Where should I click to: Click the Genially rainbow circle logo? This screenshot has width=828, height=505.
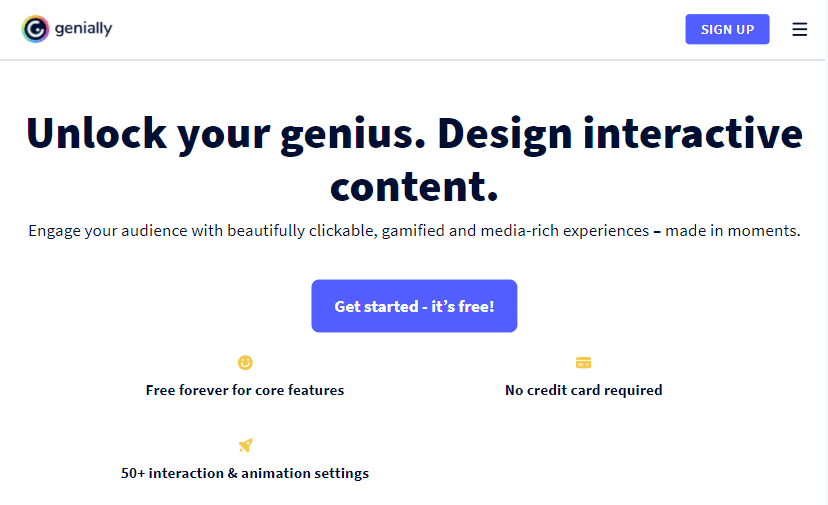pyautogui.click(x=35, y=29)
